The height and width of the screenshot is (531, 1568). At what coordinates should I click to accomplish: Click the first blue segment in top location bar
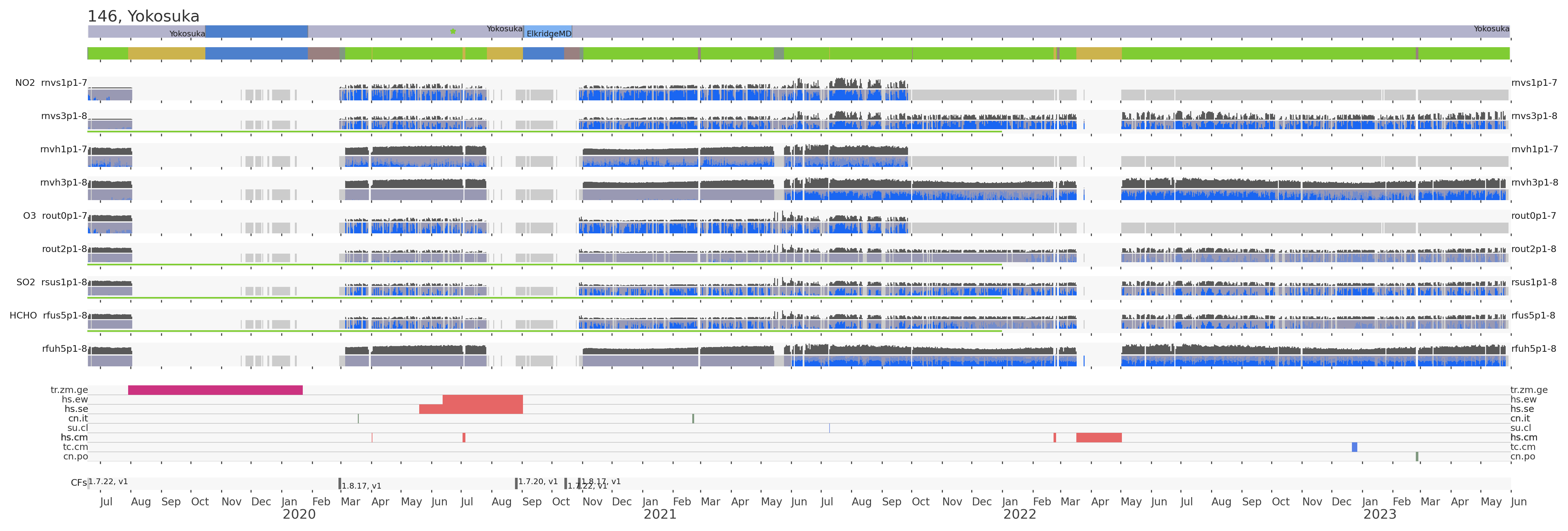click(x=256, y=31)
